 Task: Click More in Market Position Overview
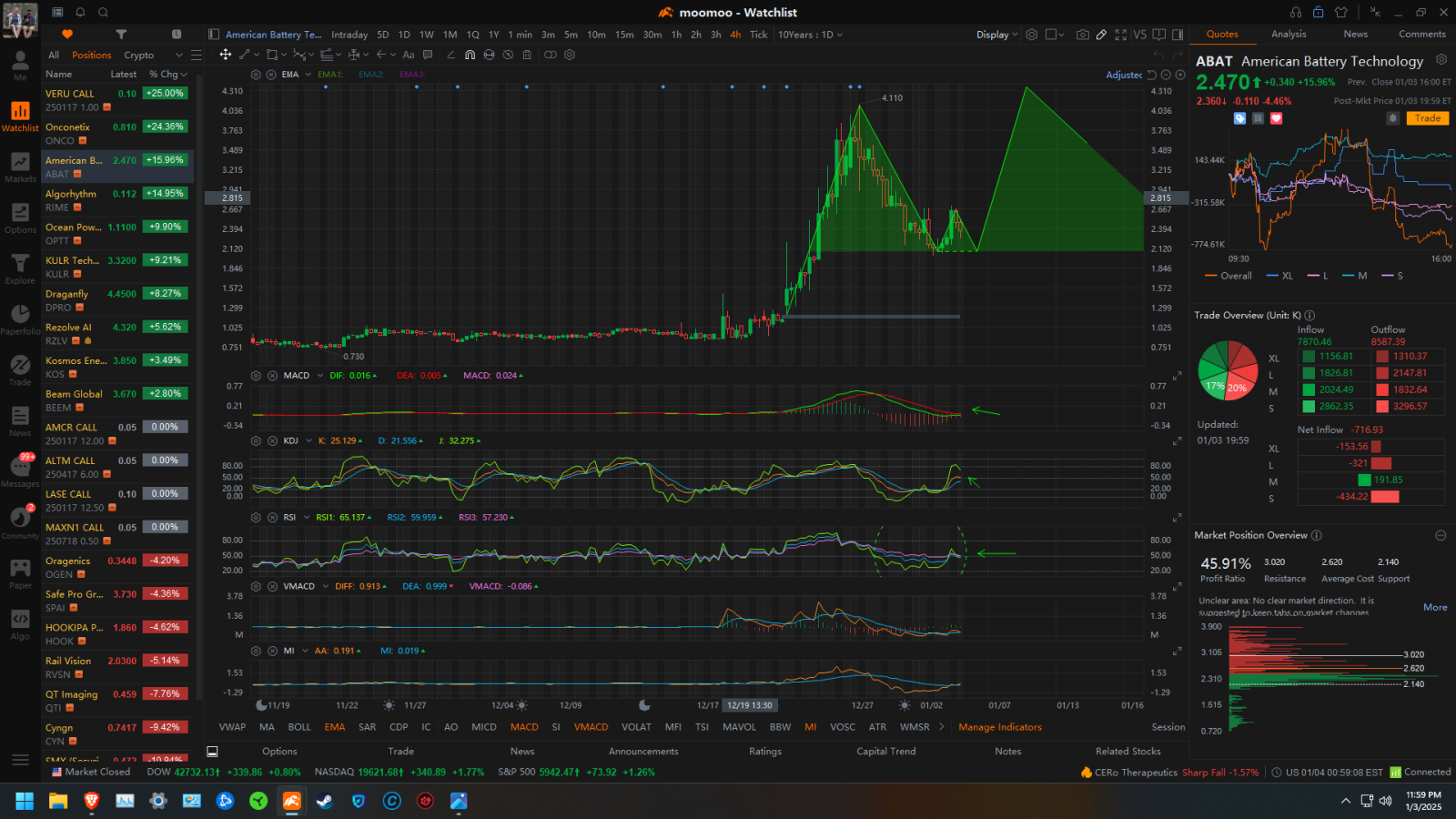(x=1435, y=607)
